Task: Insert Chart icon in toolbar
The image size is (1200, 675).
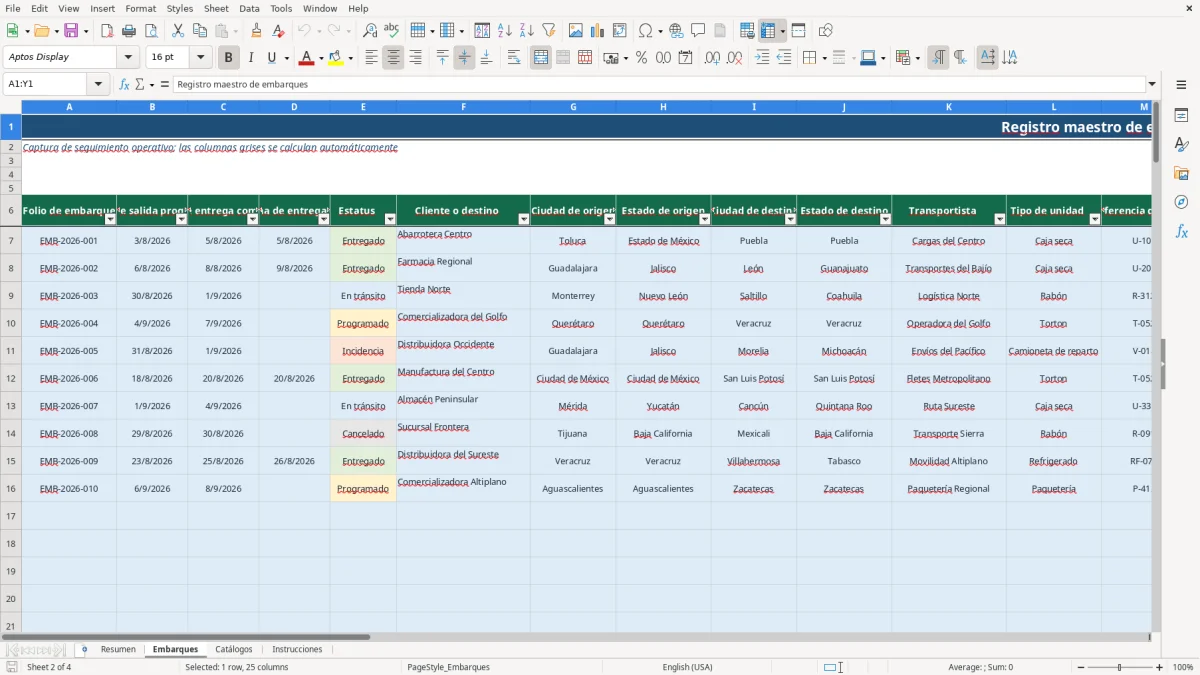Action: pos(598,31)
